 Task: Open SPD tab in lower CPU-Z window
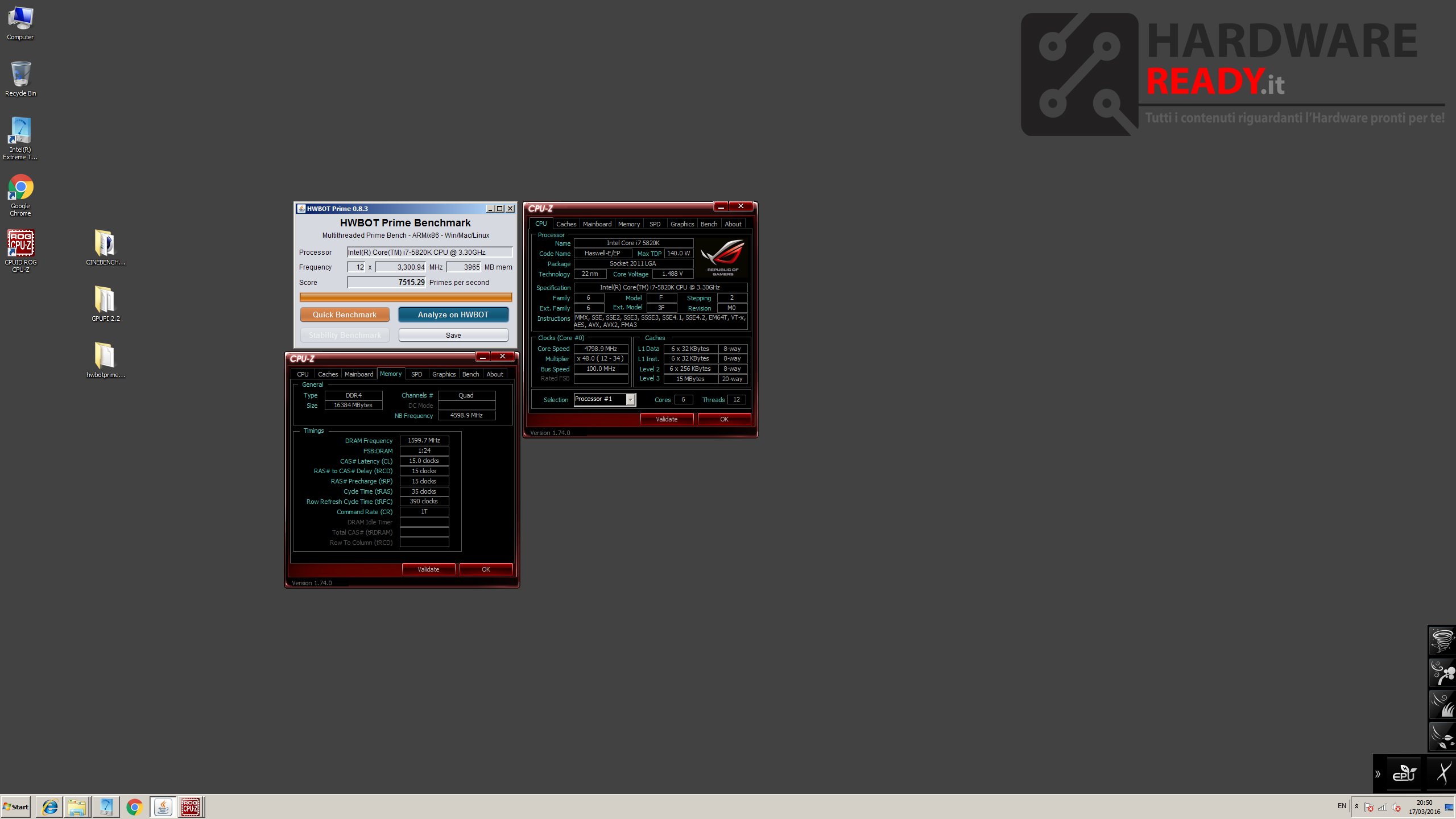pos(417,374)
